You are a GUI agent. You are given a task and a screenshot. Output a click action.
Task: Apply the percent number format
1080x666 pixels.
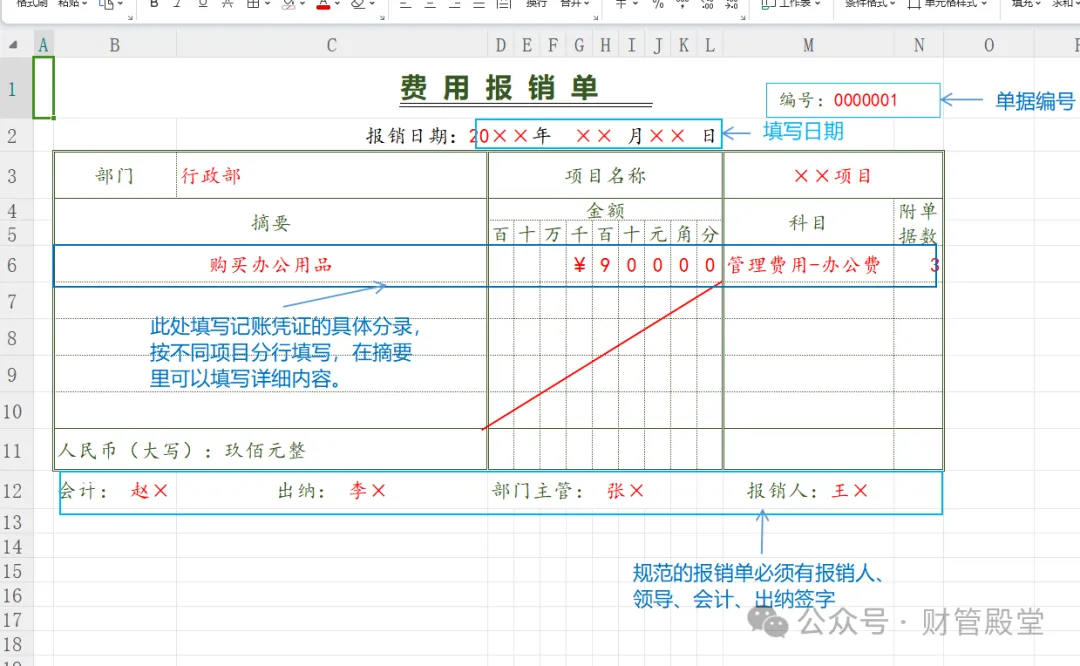click(x=658, y=4)
